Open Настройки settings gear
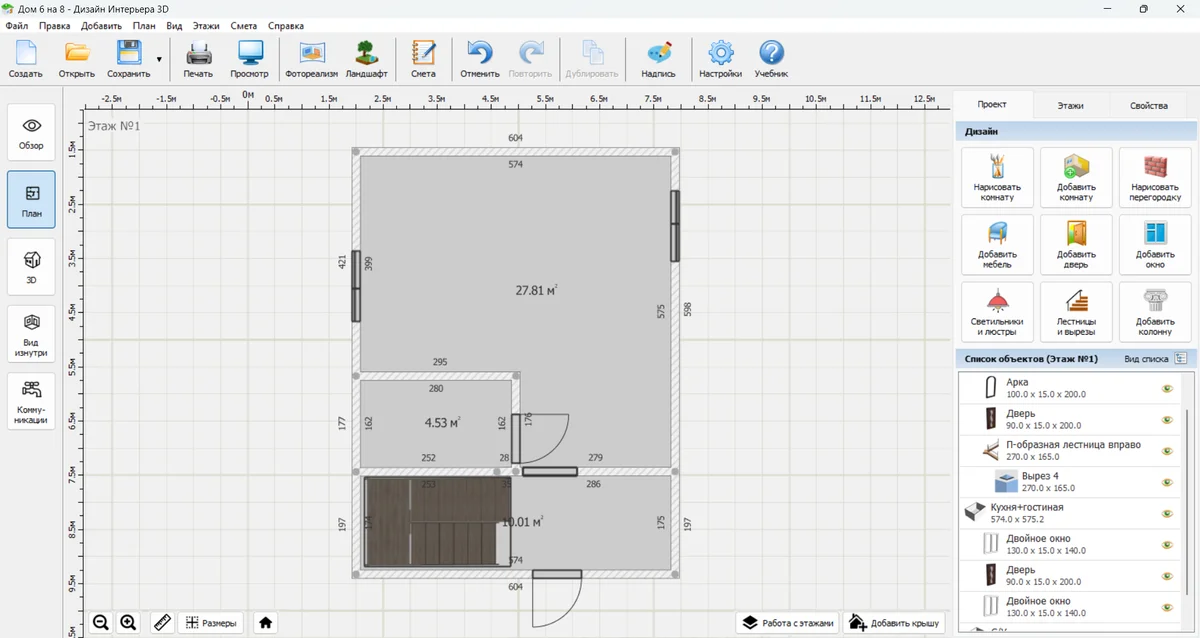The width and height of the screenshot is (1200, 638). [720, 60]
